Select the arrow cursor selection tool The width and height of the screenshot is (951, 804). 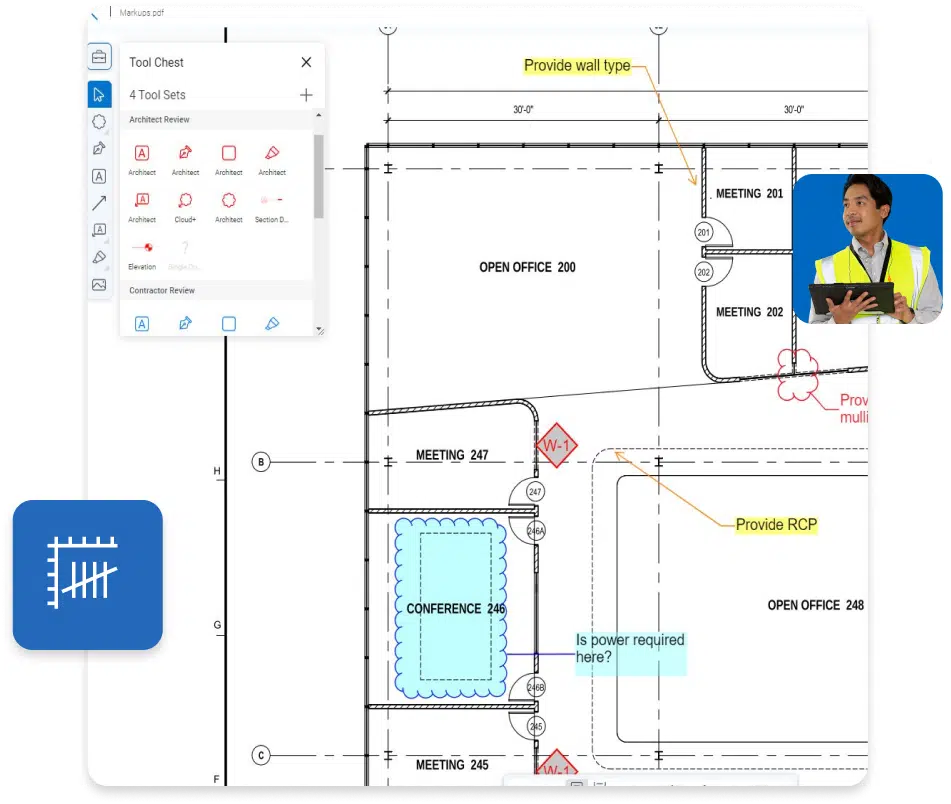[99, 95]
